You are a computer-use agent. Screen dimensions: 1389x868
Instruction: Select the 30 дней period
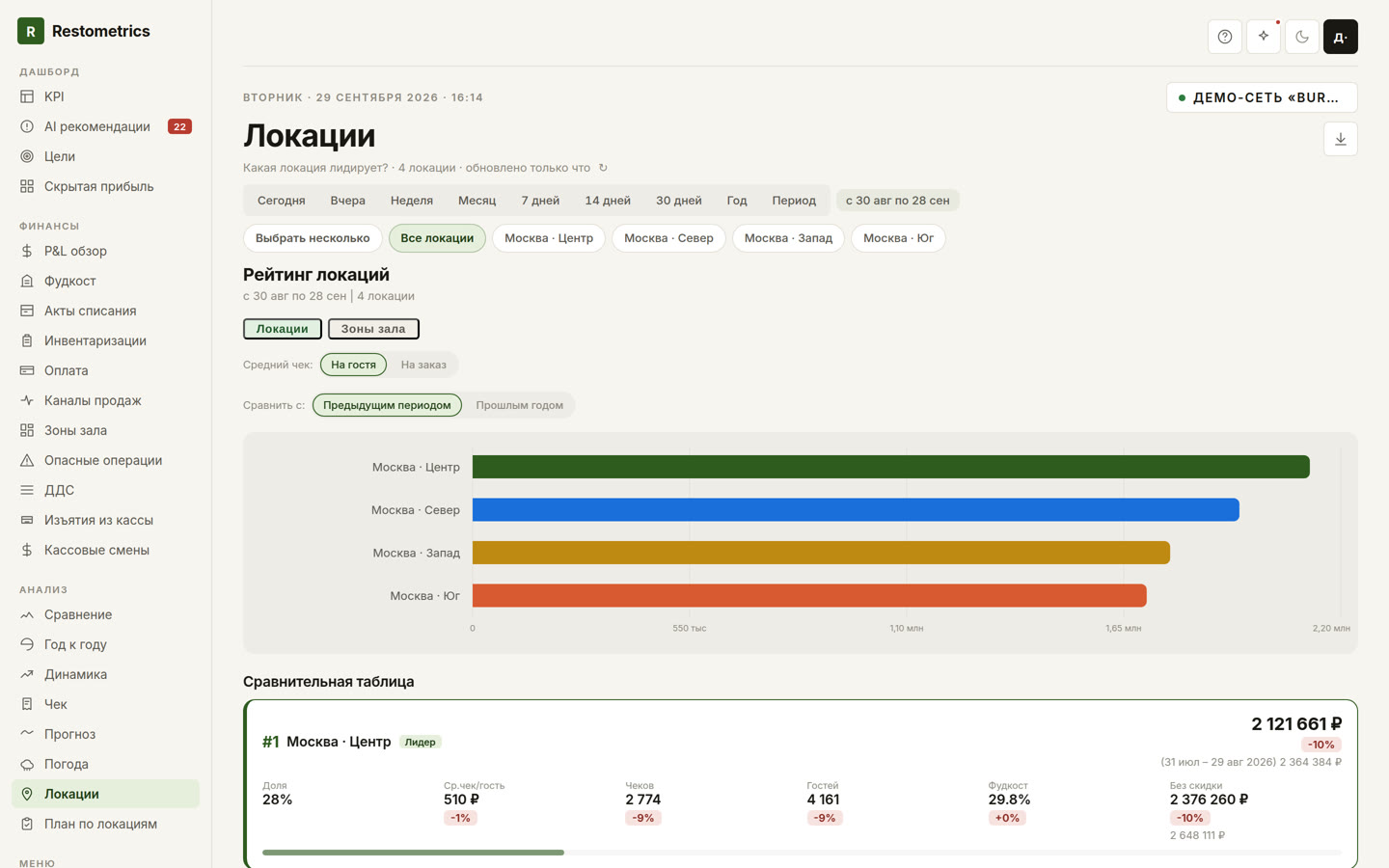point(679,201)
